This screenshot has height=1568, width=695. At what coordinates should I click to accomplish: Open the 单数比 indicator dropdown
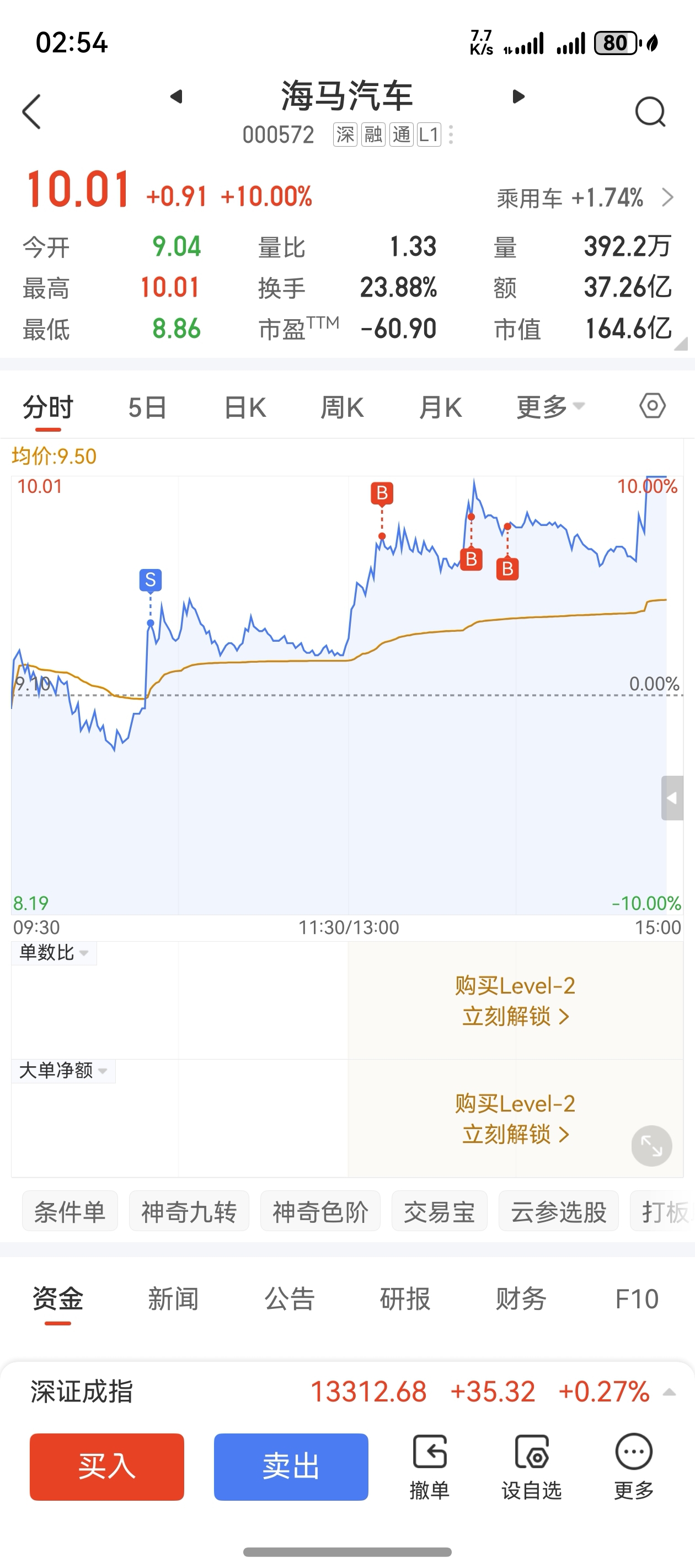point(54,953)
